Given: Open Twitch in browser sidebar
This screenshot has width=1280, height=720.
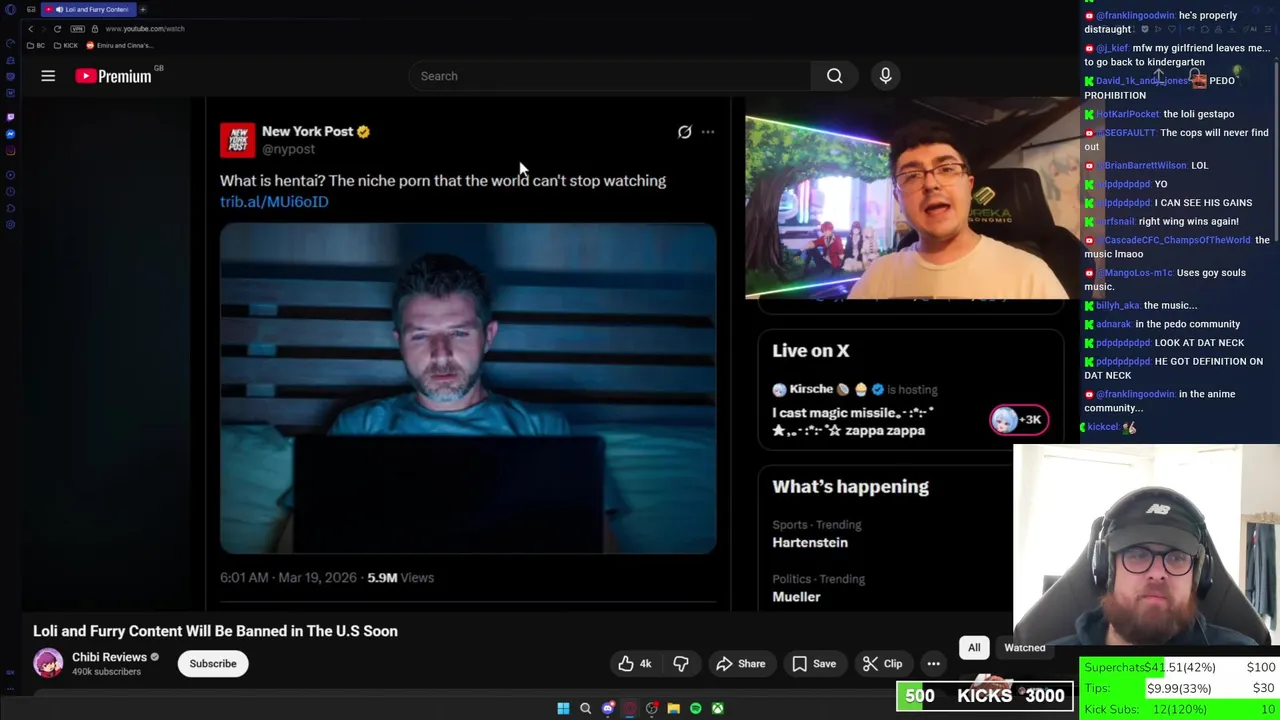Looking at the screenshot, I should (x=11, y=117).
